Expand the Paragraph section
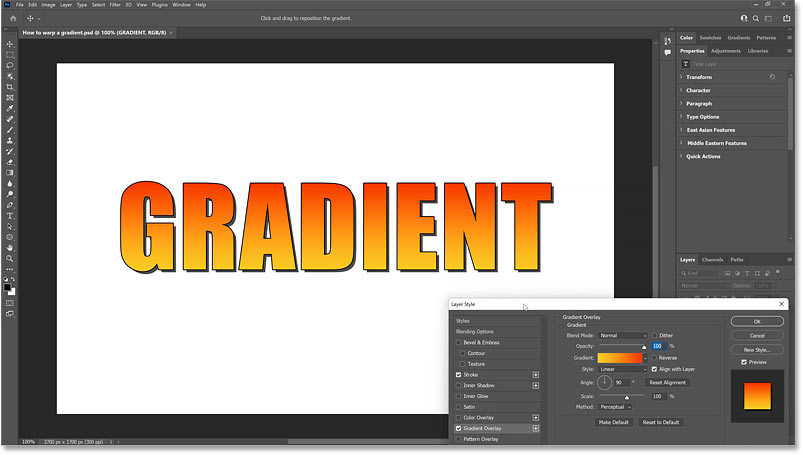 (681, 104)
